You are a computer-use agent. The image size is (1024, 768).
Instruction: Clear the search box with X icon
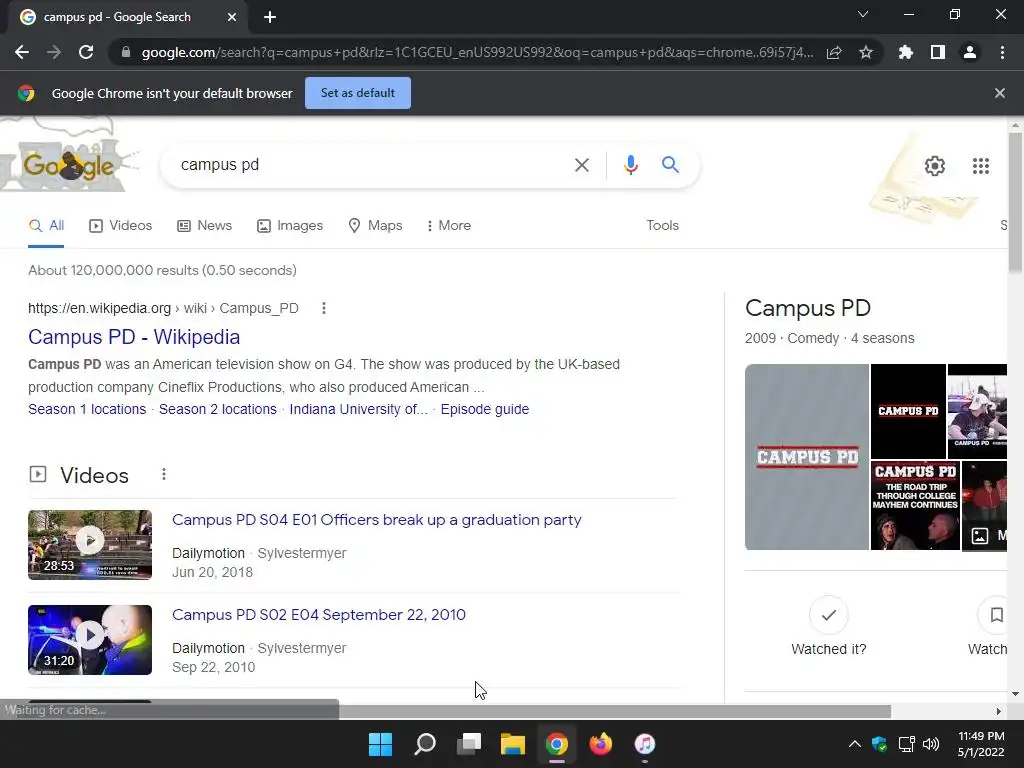click(581, 165)
